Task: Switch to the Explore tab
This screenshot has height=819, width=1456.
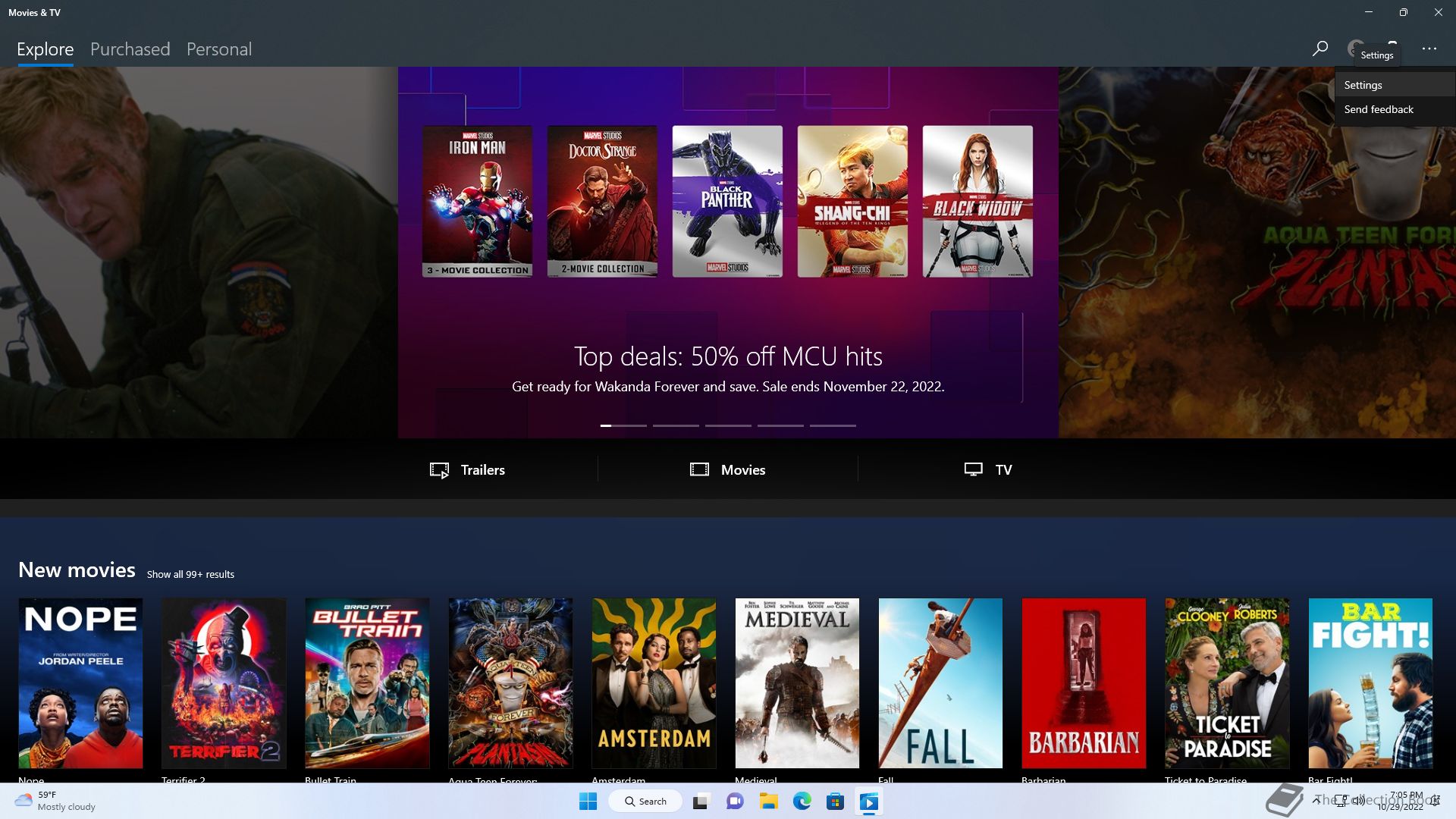Action: click(45, 49)
